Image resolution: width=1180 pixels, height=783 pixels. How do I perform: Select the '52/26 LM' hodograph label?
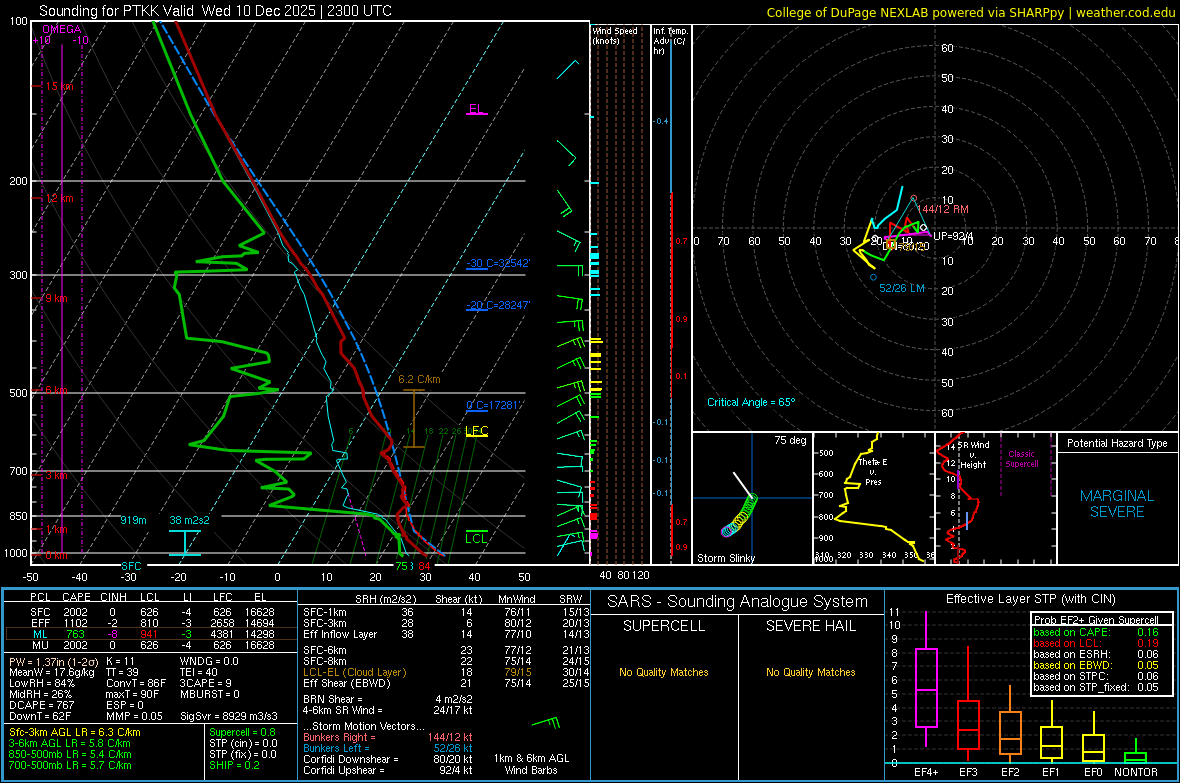point(902,288)
